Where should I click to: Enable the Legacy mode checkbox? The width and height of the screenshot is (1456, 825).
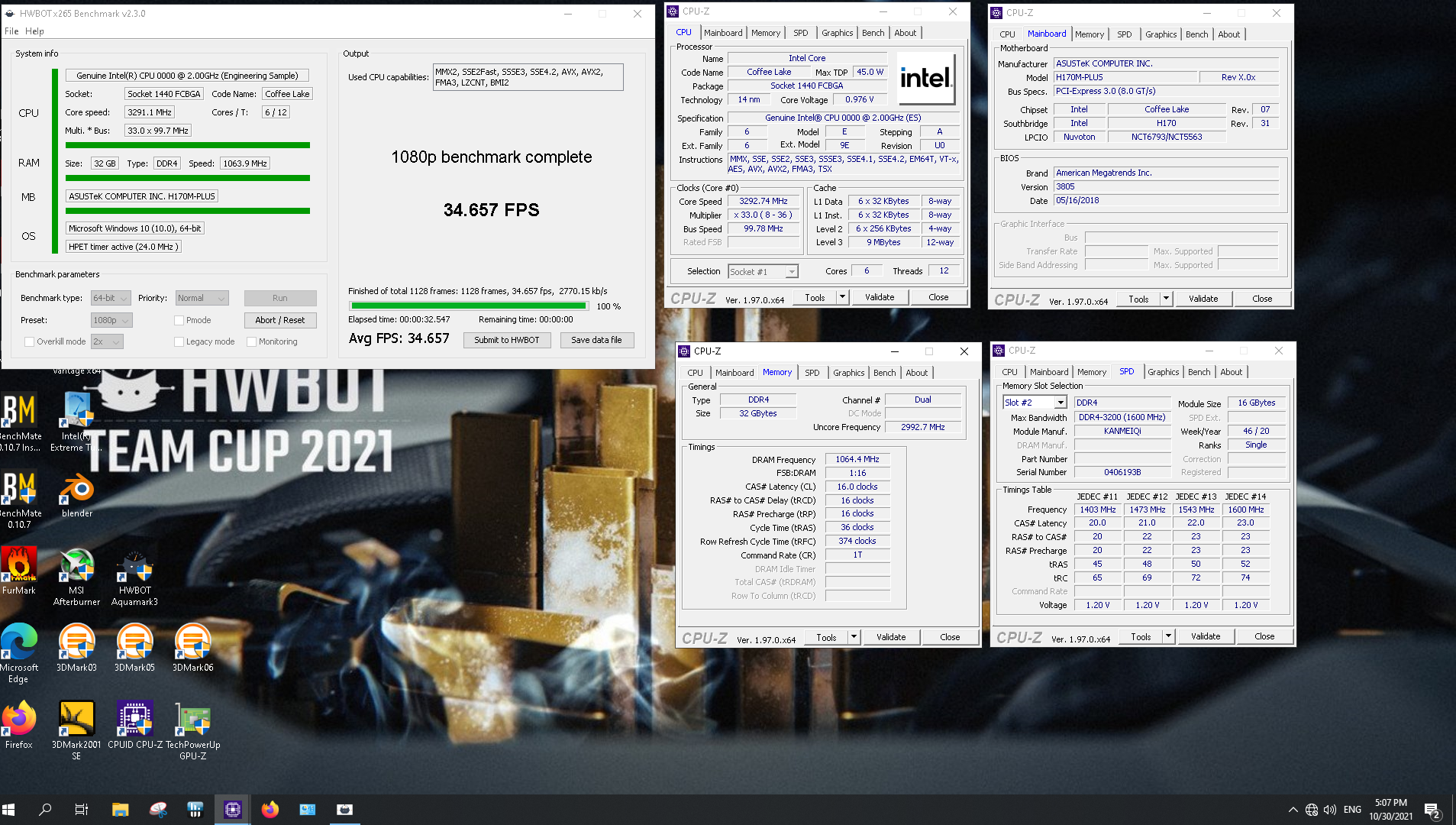click(x=179, y=341)
